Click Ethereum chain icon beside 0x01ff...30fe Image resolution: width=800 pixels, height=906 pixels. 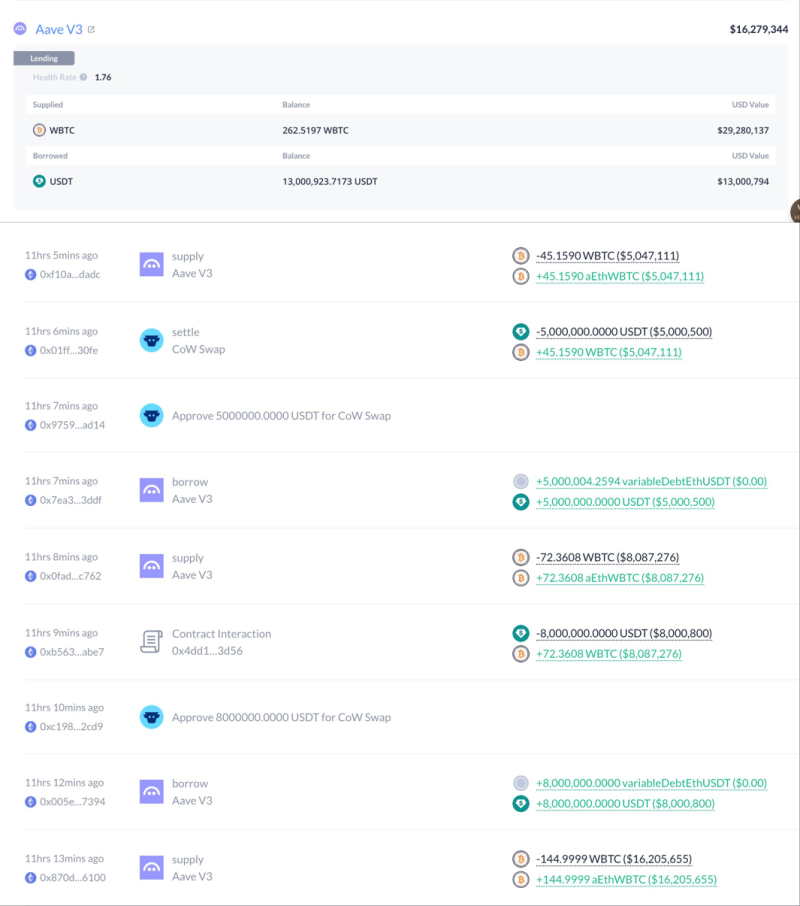point(31,350)
